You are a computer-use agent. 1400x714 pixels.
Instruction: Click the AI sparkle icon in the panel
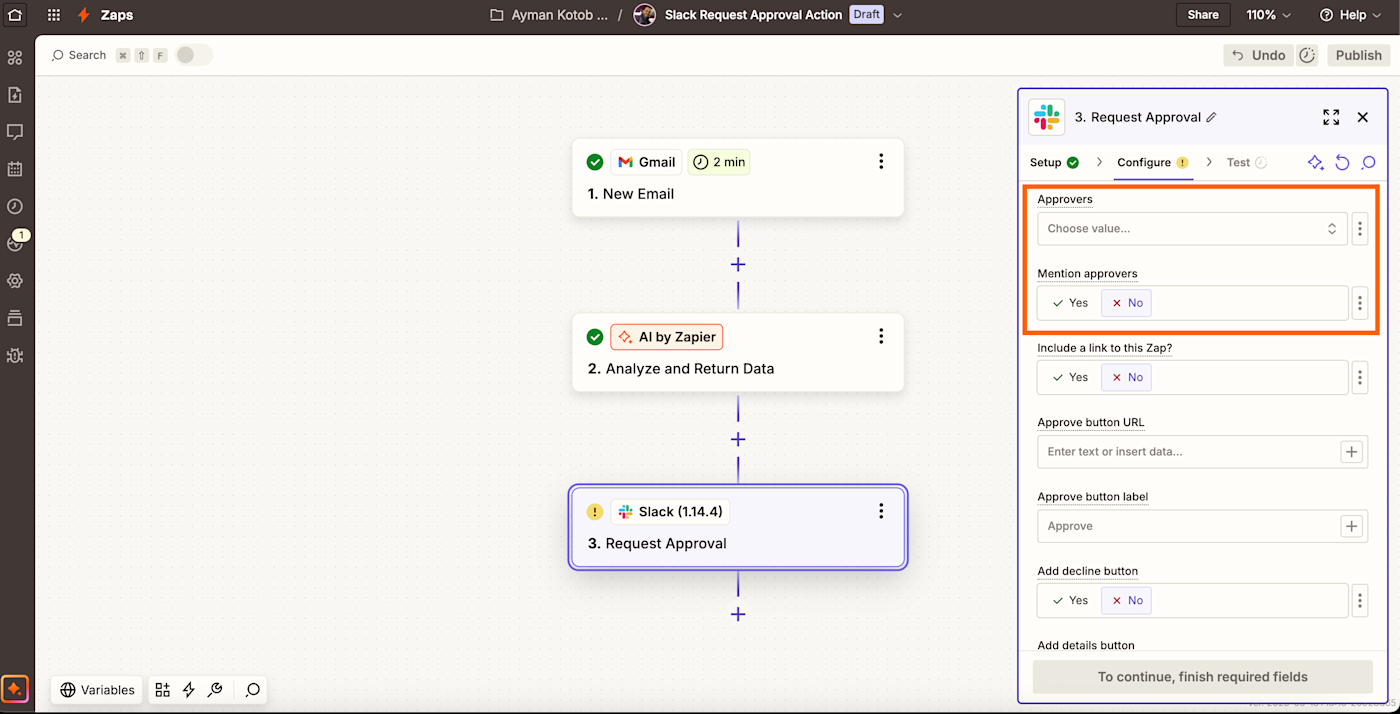point(1316,162)
